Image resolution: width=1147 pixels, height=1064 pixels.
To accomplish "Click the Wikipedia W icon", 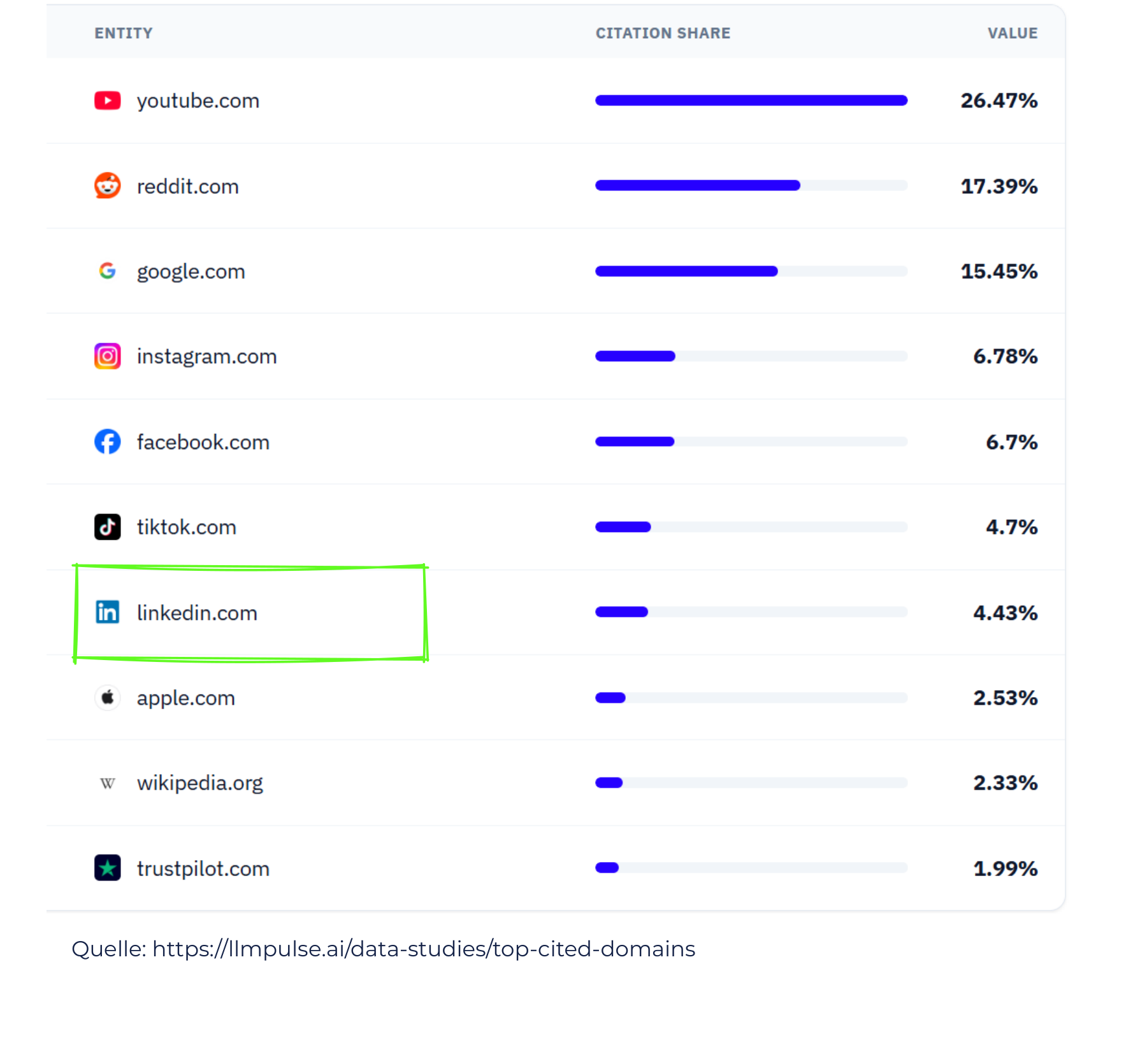I will point(107,783).
